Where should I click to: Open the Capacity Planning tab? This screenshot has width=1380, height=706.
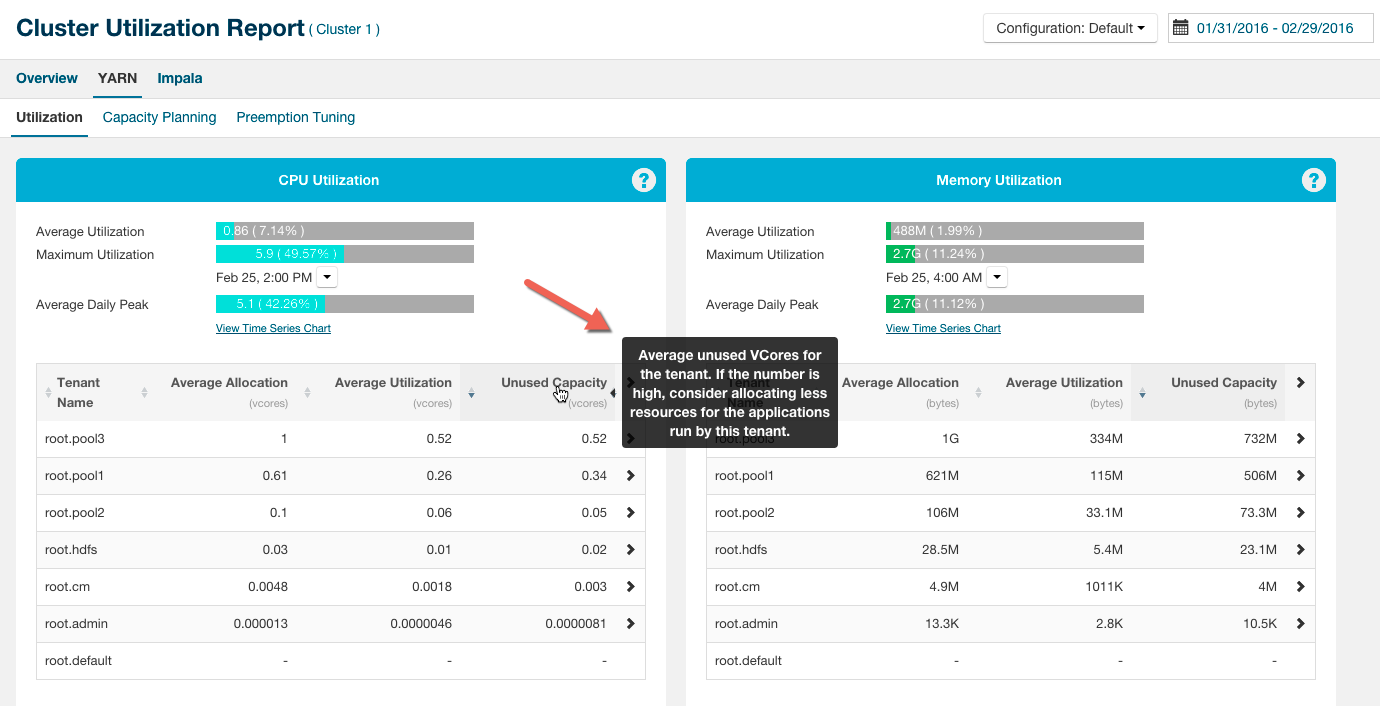point(159,117)
